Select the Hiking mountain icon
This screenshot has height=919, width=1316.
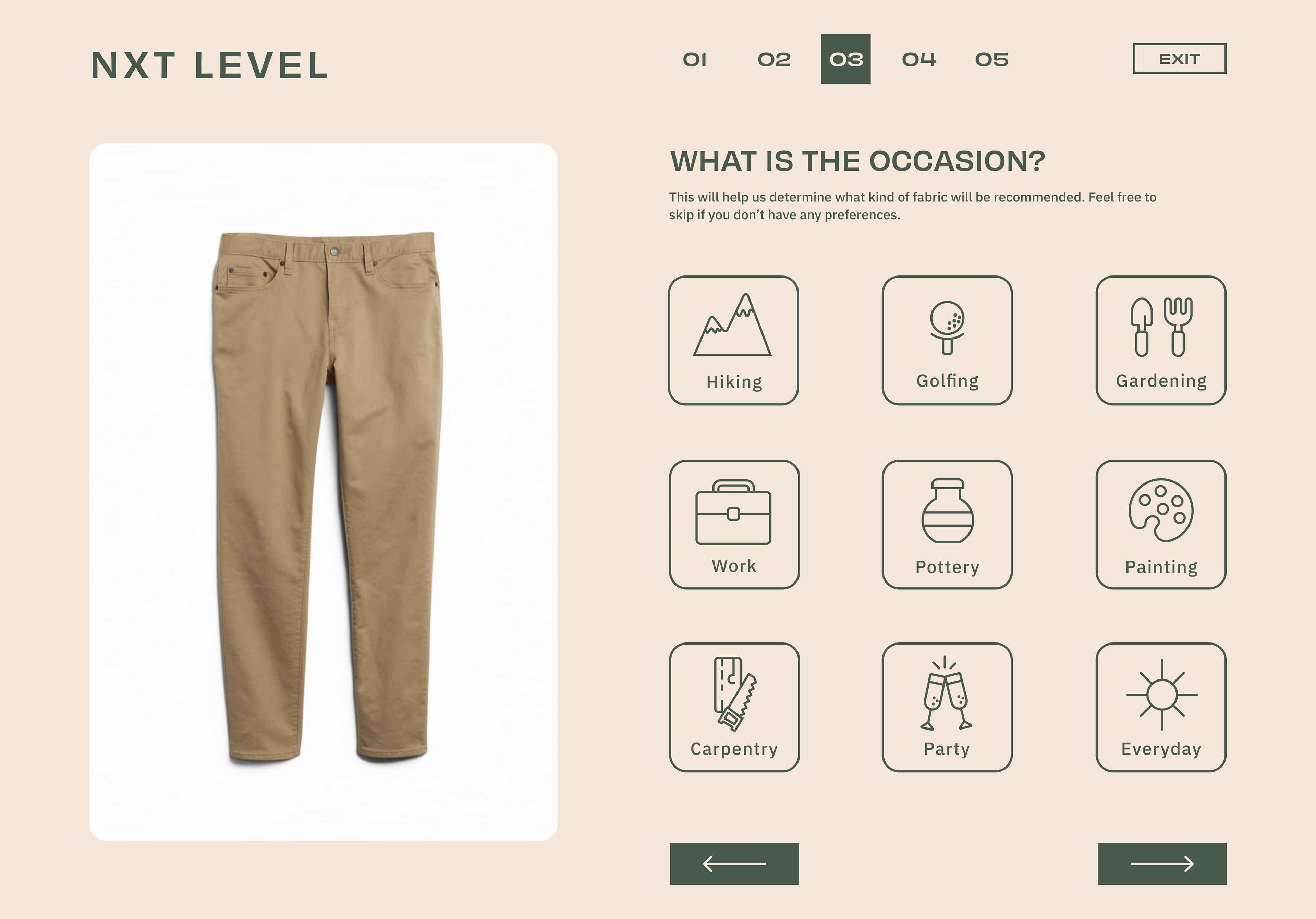(x=732, y=325)
